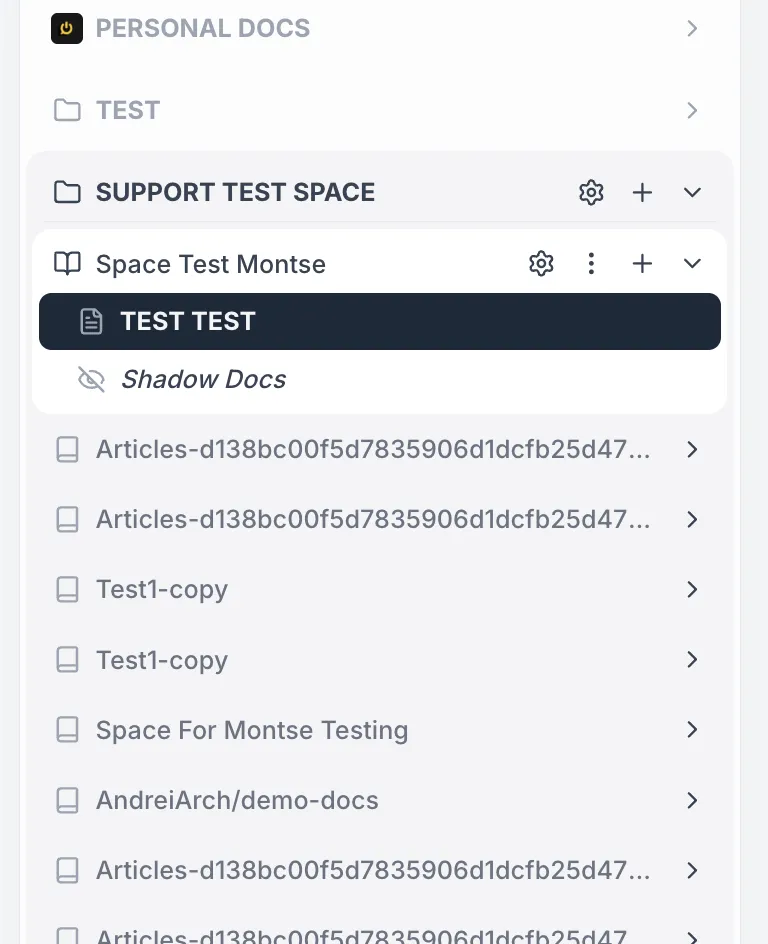Viewport: 768px width, 944px height.
Task: Expand Space For Montse Testing chevron
Action: (692, 730)
